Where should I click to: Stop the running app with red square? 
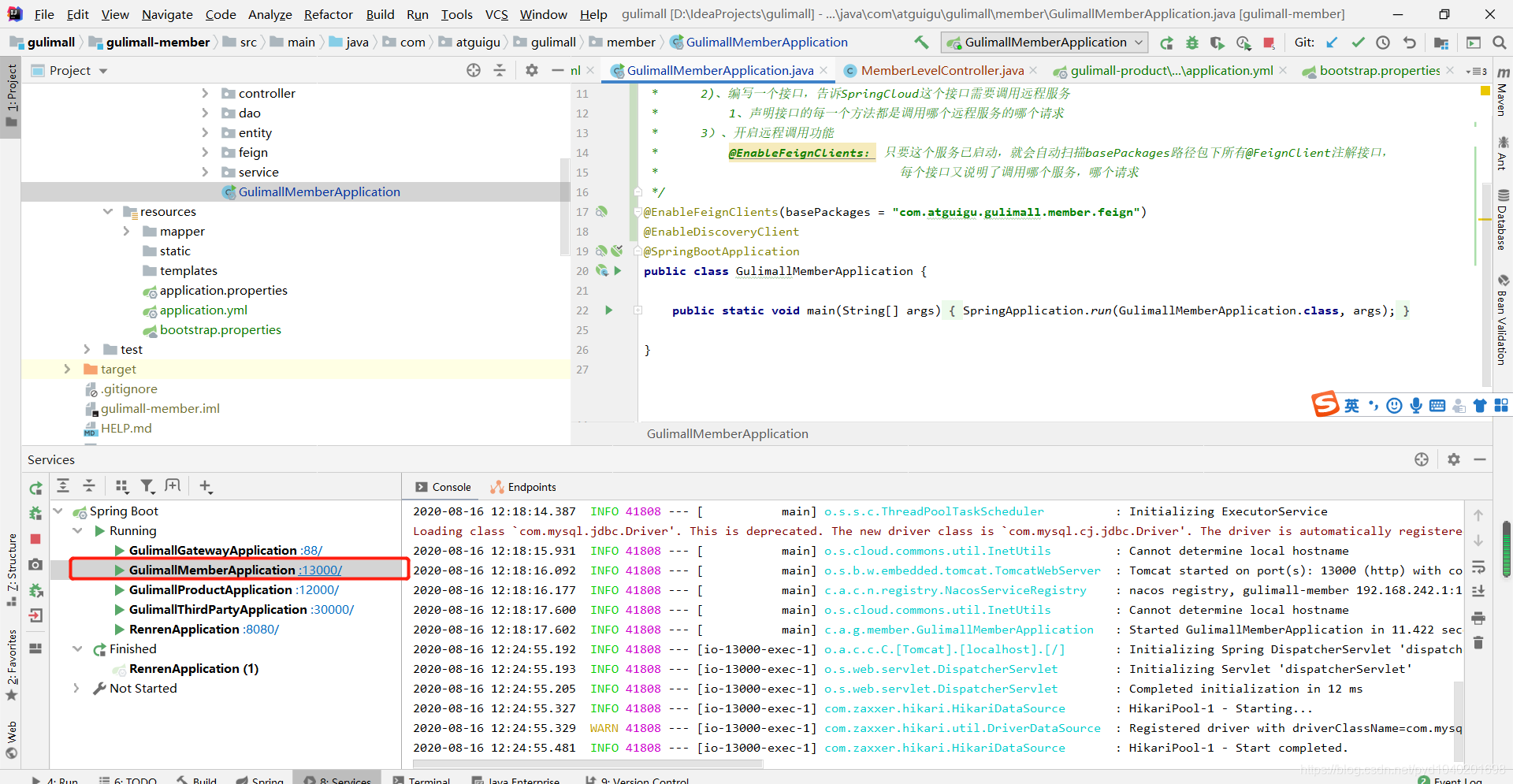coord(1269,43)
